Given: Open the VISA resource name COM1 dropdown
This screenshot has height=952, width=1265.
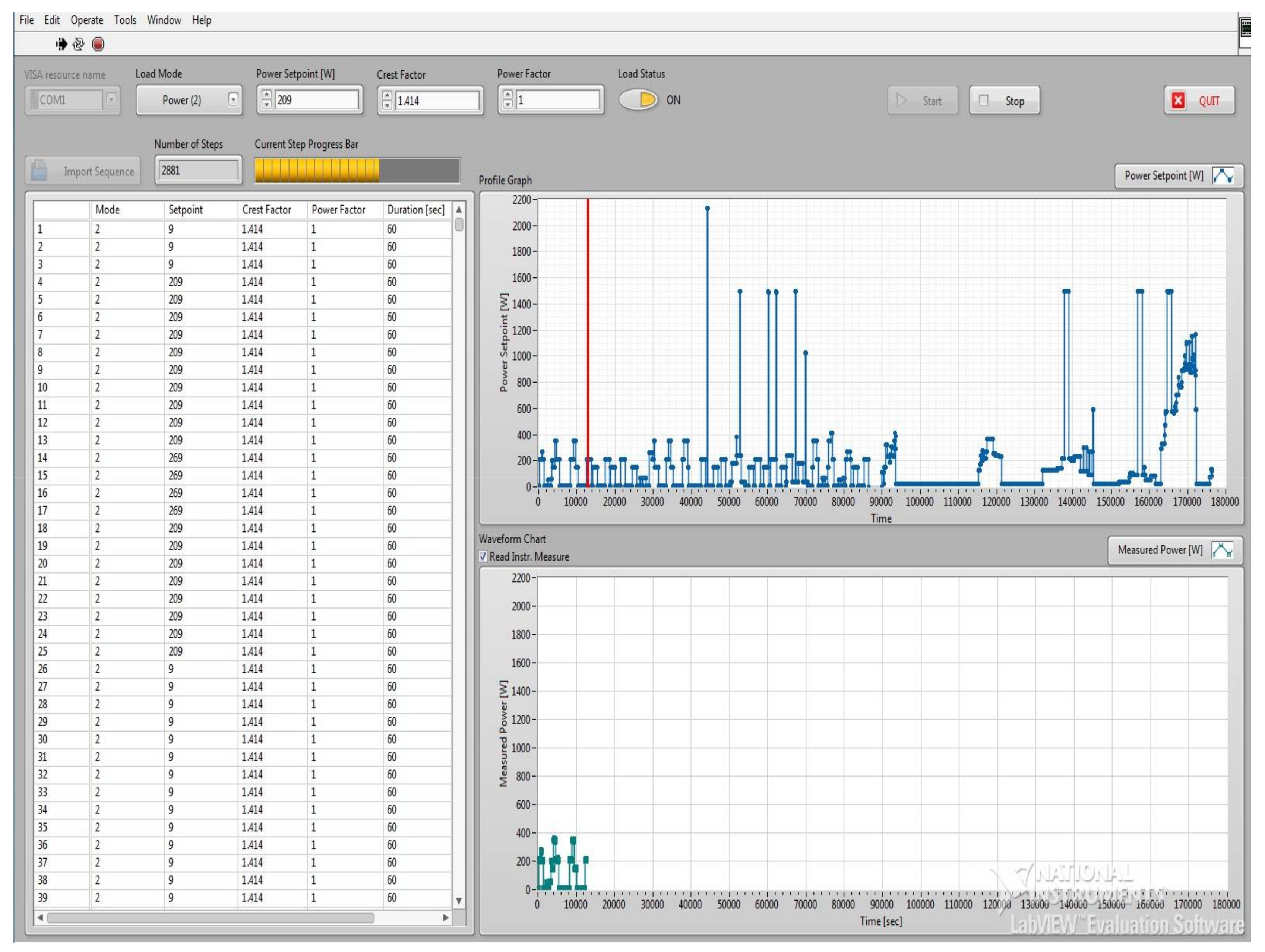Looking at the screenshot, I should tap(111, 100).
